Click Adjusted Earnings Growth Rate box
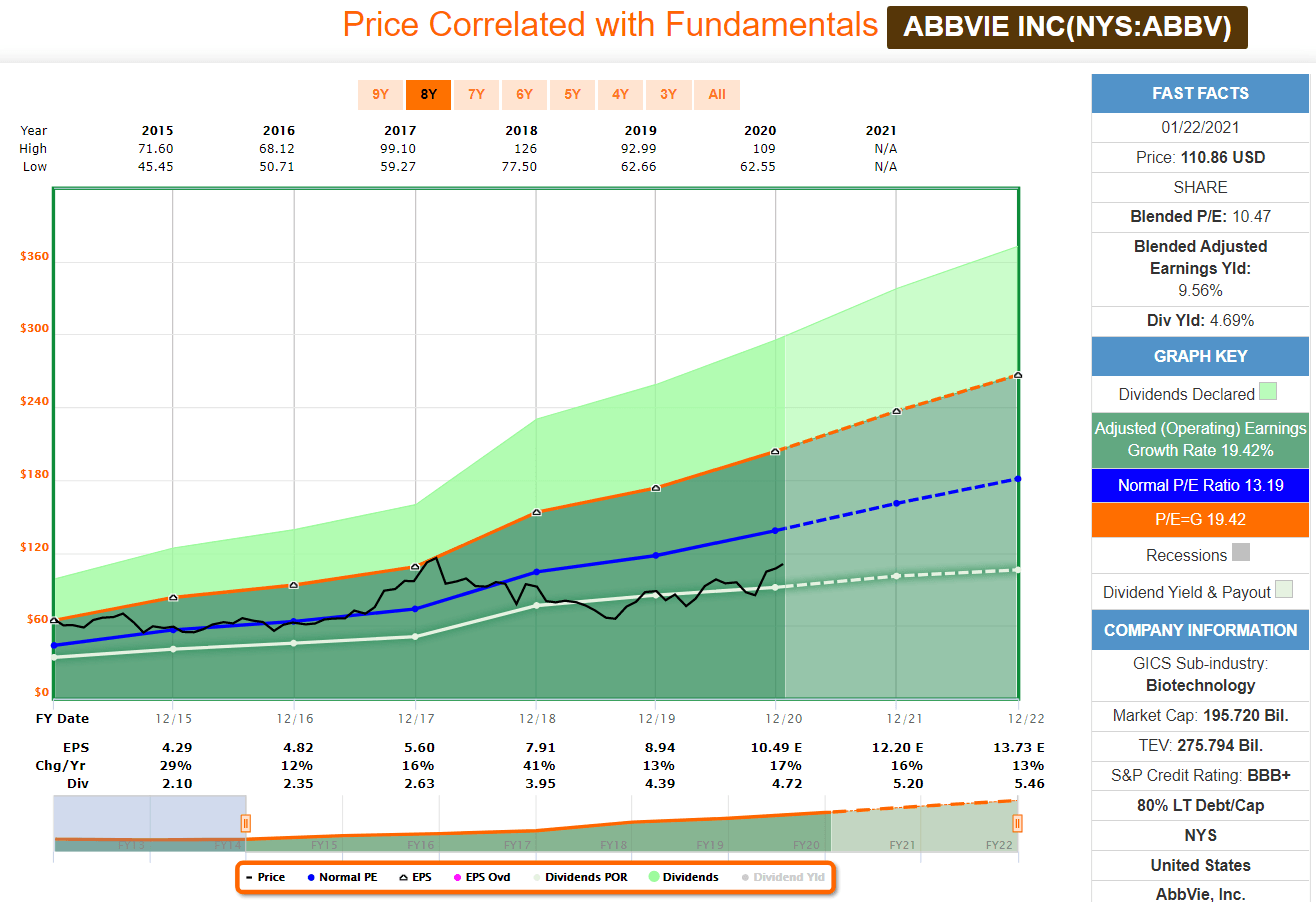The width and height of the screenshot is (1316, 902). 1200,439
